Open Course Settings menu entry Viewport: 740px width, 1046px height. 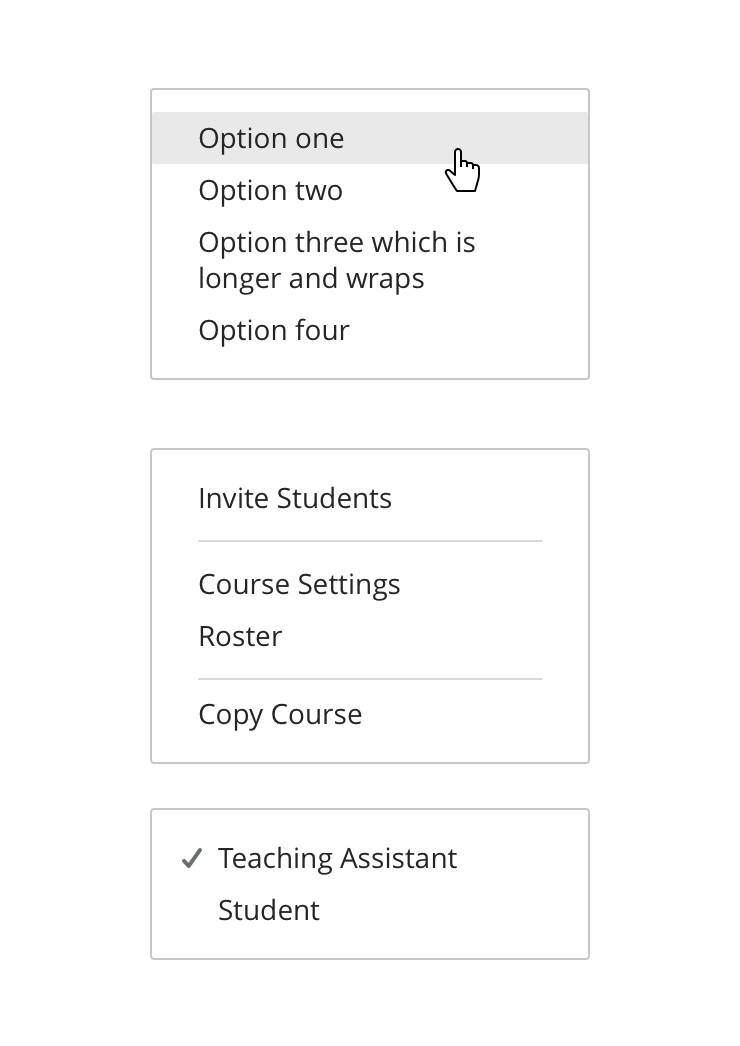(x=299, y=584)
